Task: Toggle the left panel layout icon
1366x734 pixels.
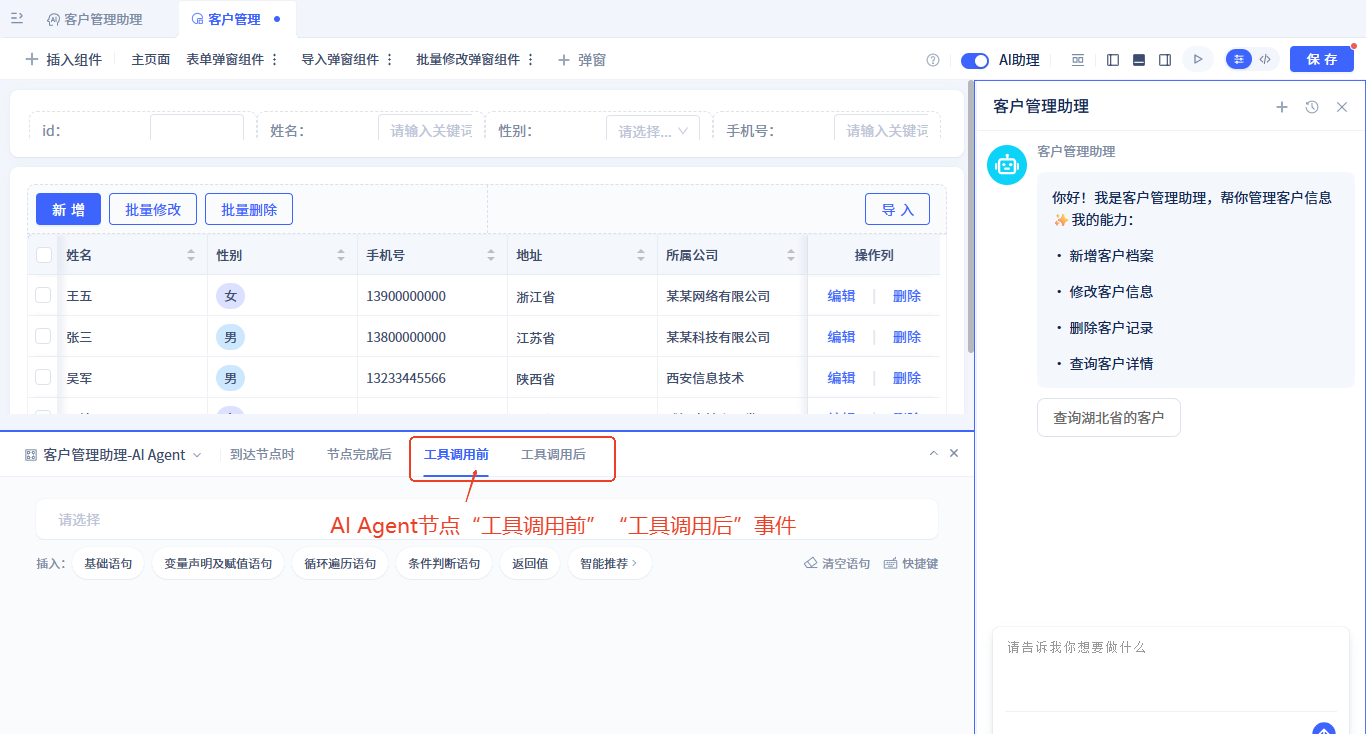Action: click(1113, 60)
